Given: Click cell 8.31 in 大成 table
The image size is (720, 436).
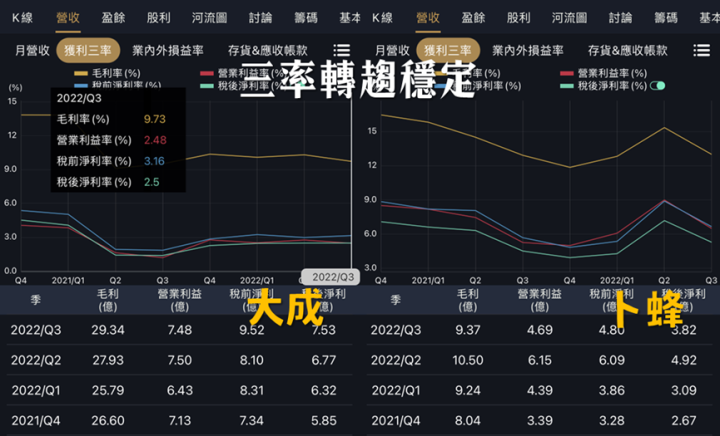Looking at the screenshot, I should point(252,391).
